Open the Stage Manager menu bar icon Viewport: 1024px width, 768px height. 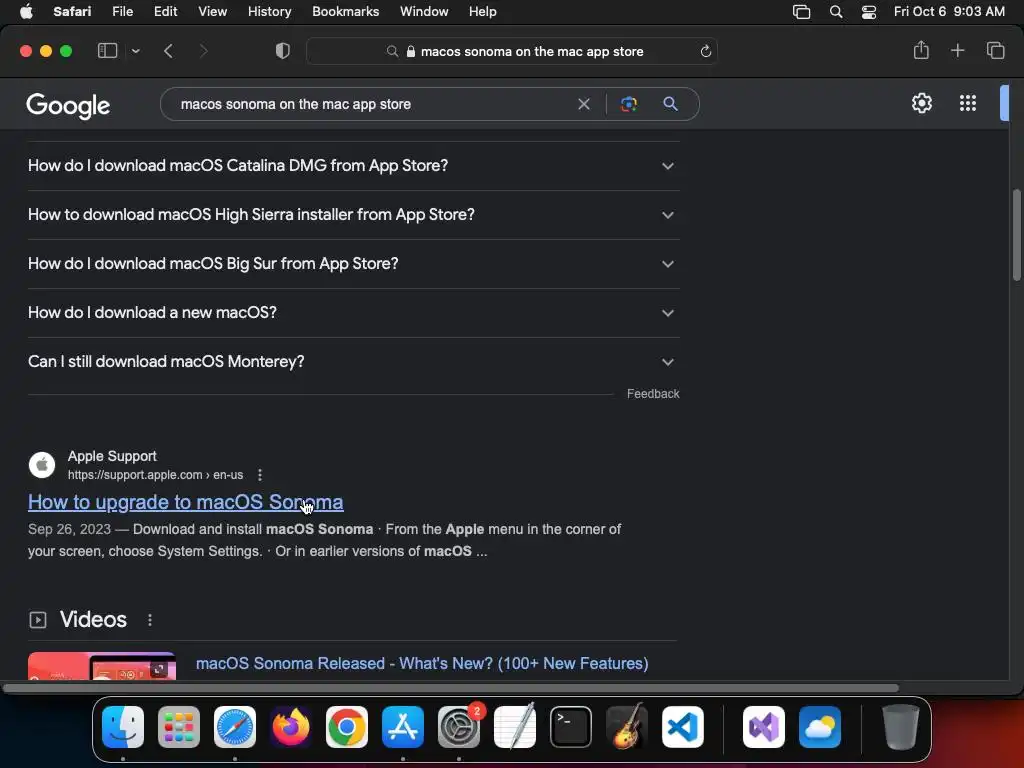pos(801,12)
